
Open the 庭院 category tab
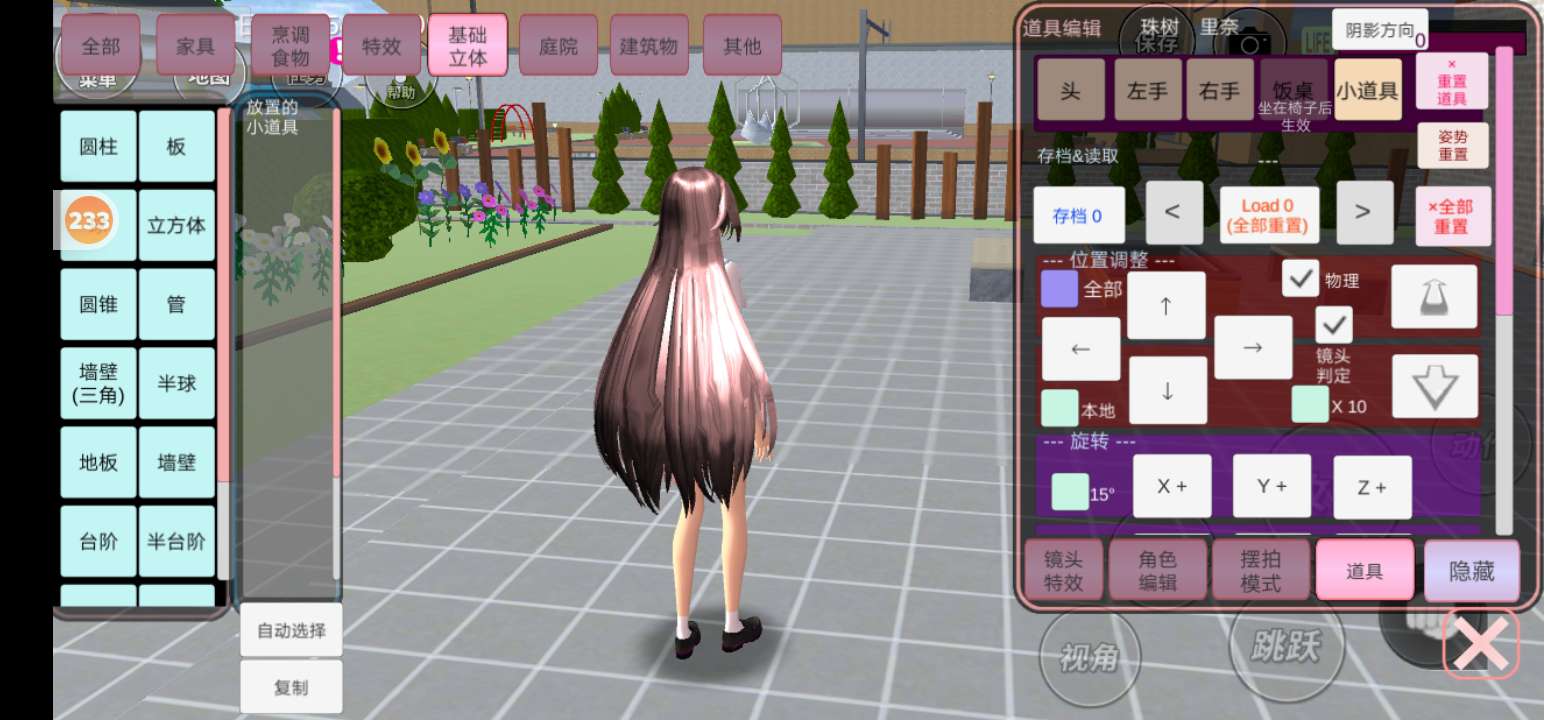pyautogui.click(x=558, y=46)
